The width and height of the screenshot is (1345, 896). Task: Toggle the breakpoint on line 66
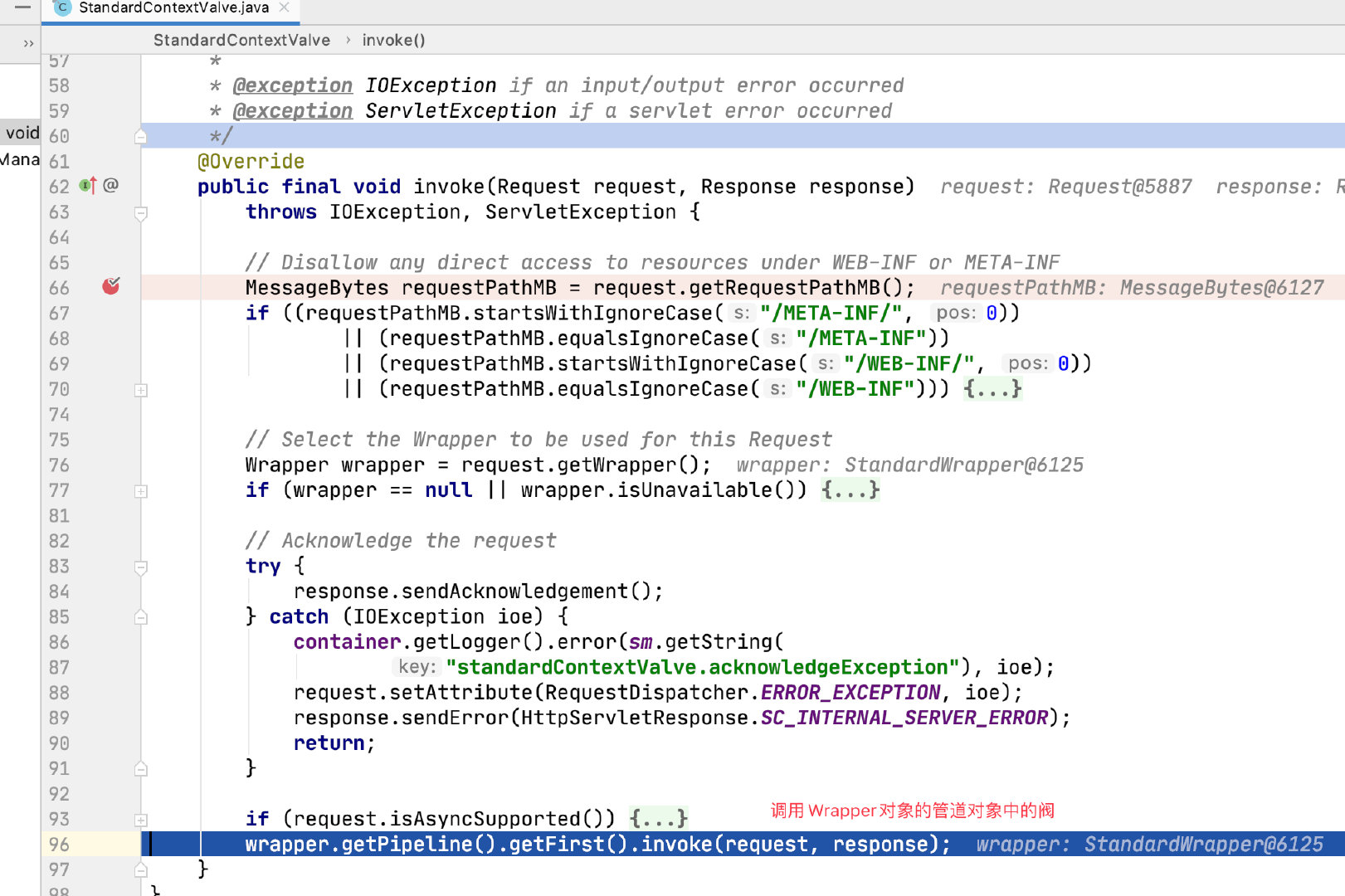[110, 286]
